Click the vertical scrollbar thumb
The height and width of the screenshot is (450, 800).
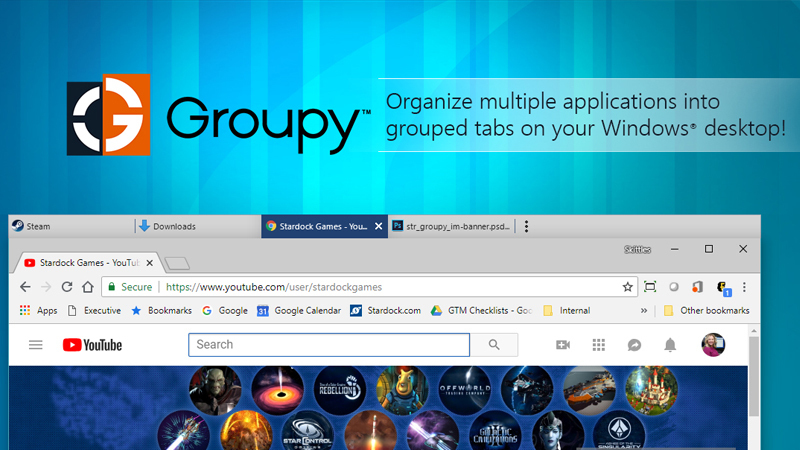tap(754, 377)
